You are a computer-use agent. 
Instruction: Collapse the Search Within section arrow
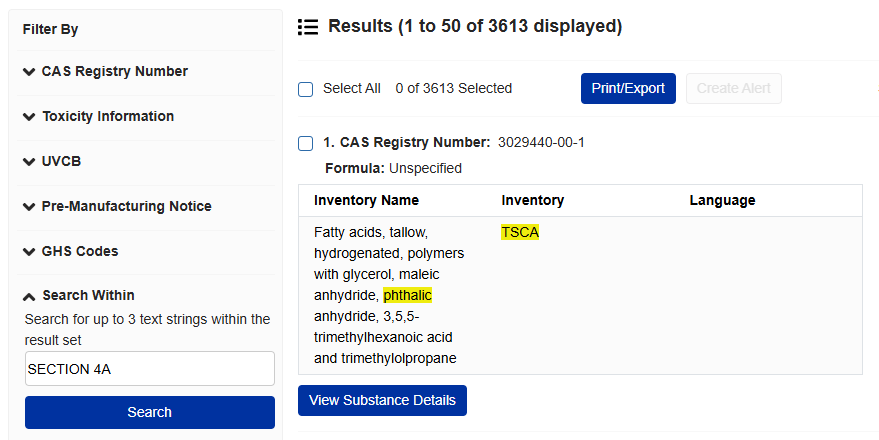[x=29, y=297]
